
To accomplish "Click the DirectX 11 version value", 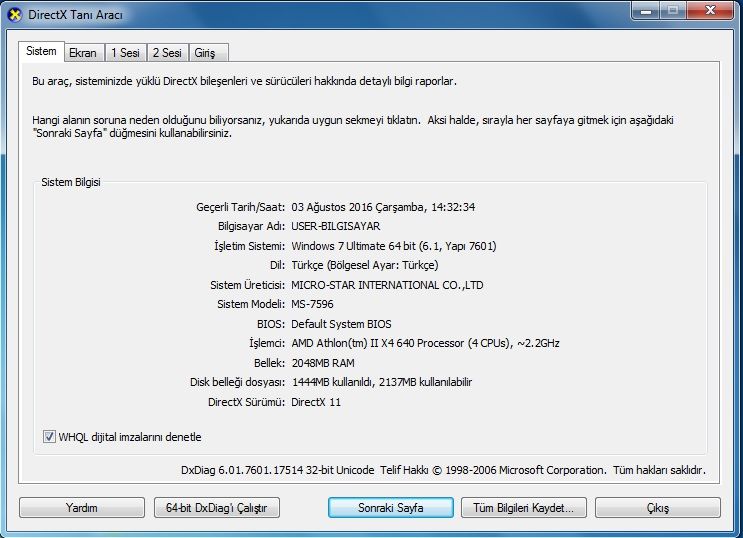I will (316, 402).
